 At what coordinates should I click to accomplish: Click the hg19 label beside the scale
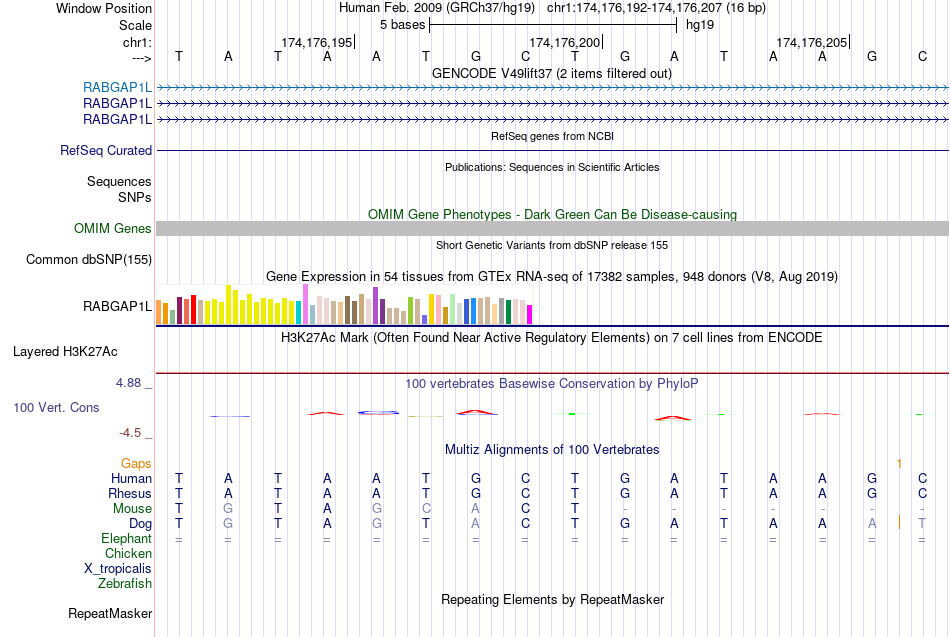tap(700, 25)
